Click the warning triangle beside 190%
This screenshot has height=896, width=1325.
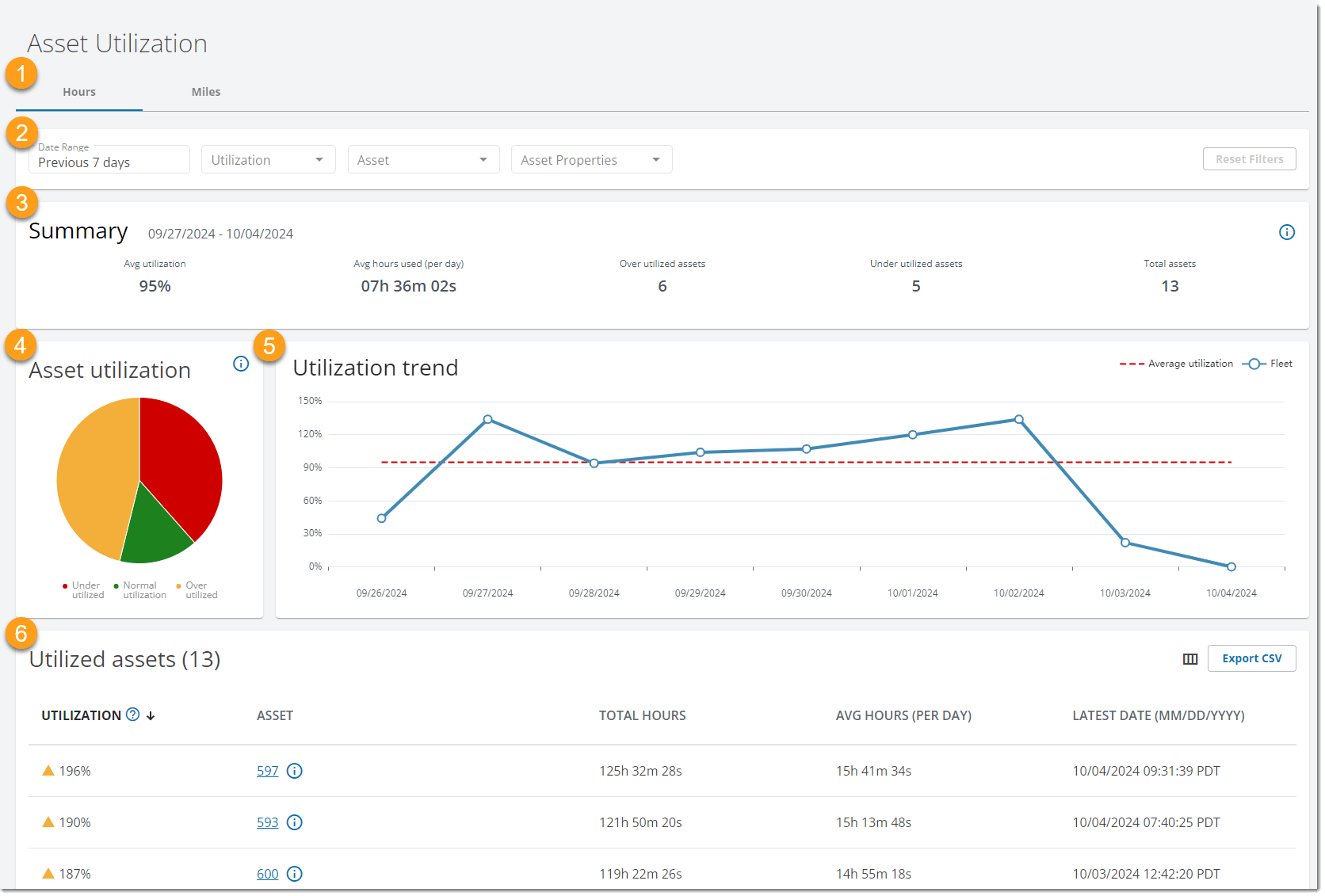tap(48, 822)
